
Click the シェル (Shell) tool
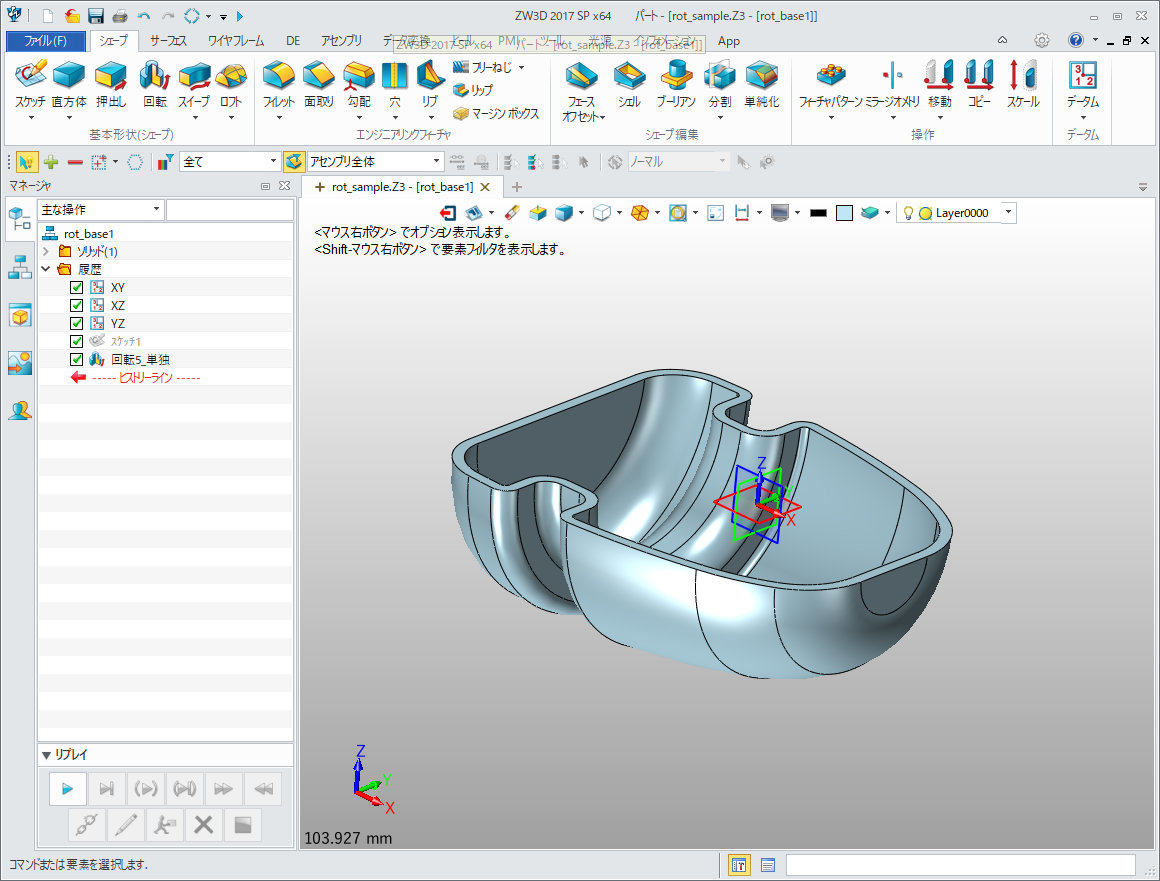(629, 84)
